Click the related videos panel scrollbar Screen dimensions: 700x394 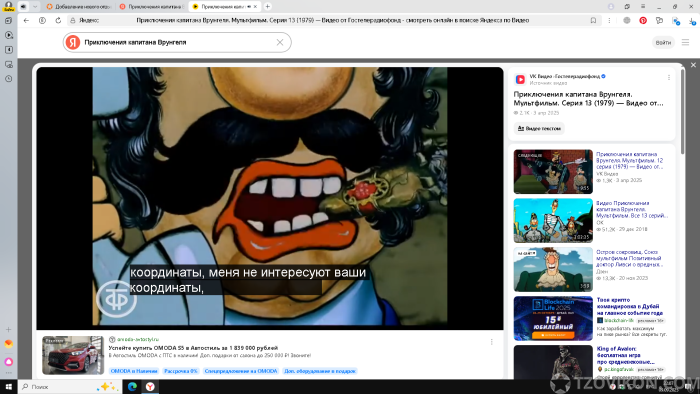coord(682,112)
